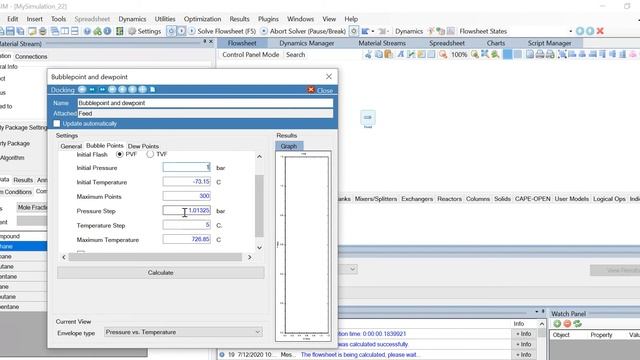Open the Insert menu

pyautogui.click(x=35, y=19)
